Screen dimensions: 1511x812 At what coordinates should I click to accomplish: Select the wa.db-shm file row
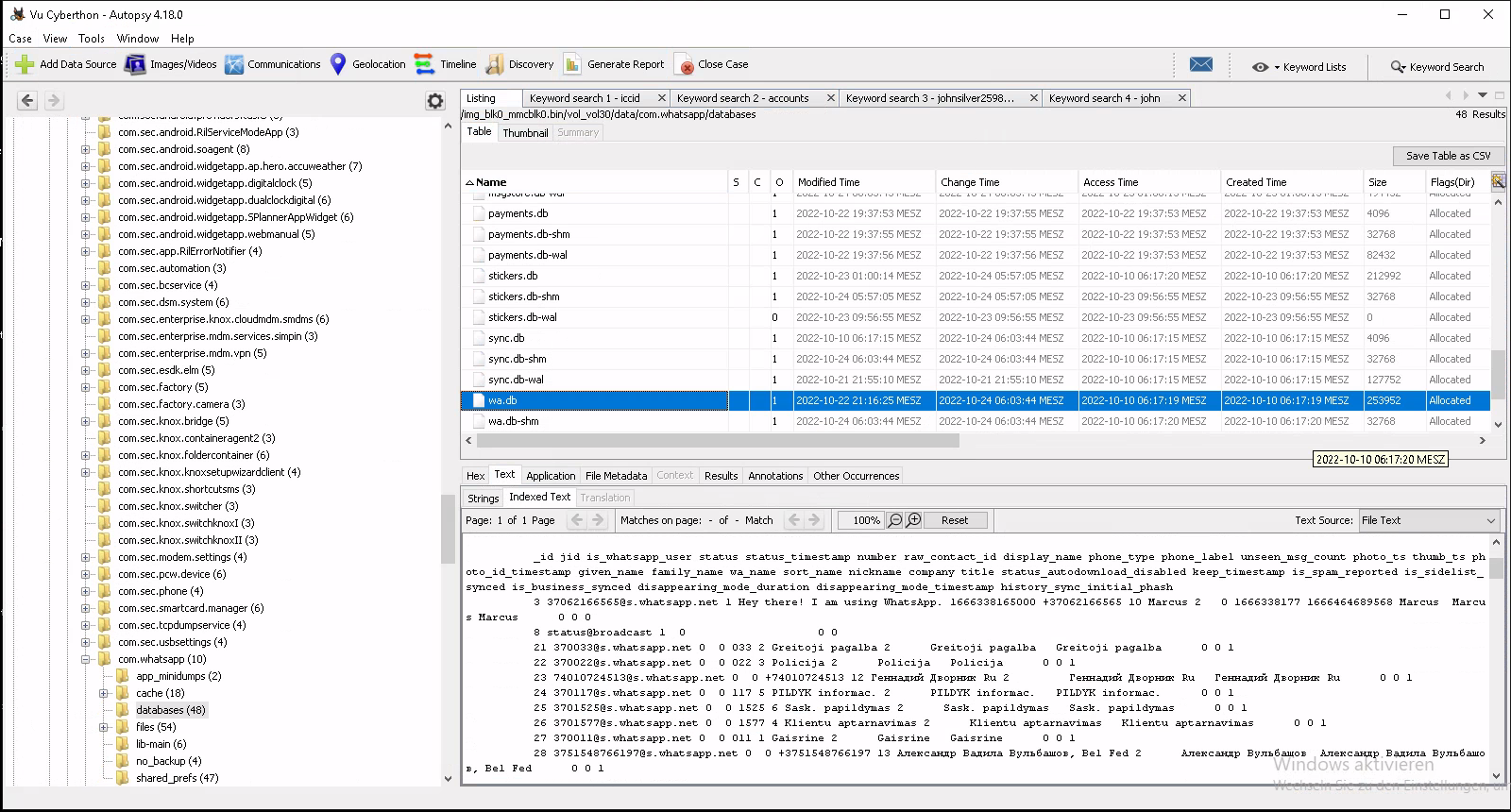pos(976,421)
